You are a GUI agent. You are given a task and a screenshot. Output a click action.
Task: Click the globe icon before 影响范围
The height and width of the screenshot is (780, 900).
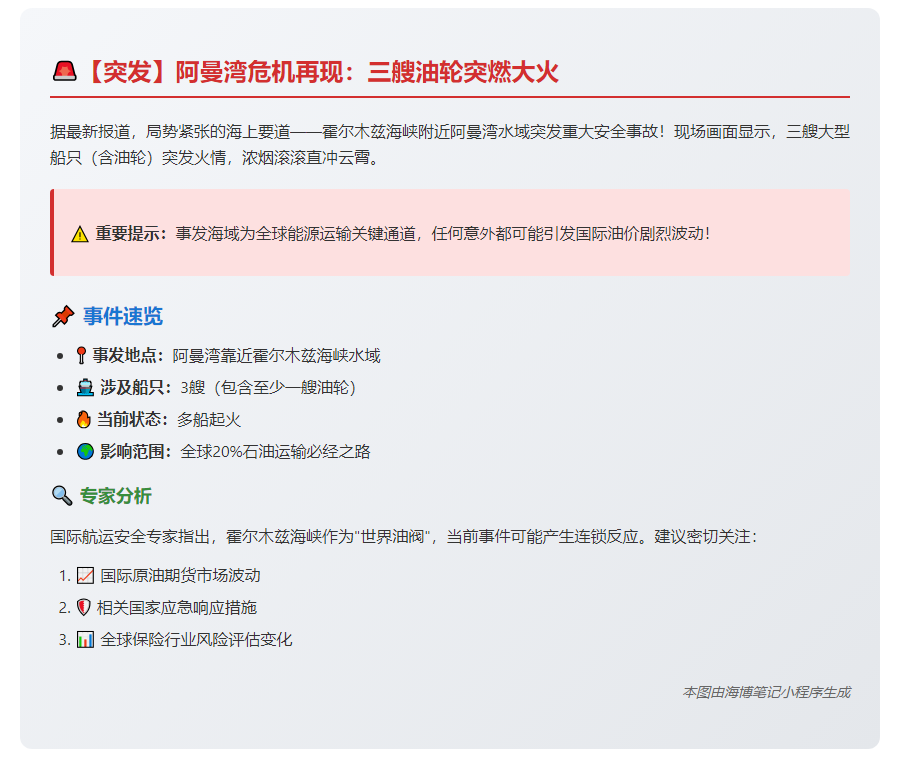coord(86,452)
